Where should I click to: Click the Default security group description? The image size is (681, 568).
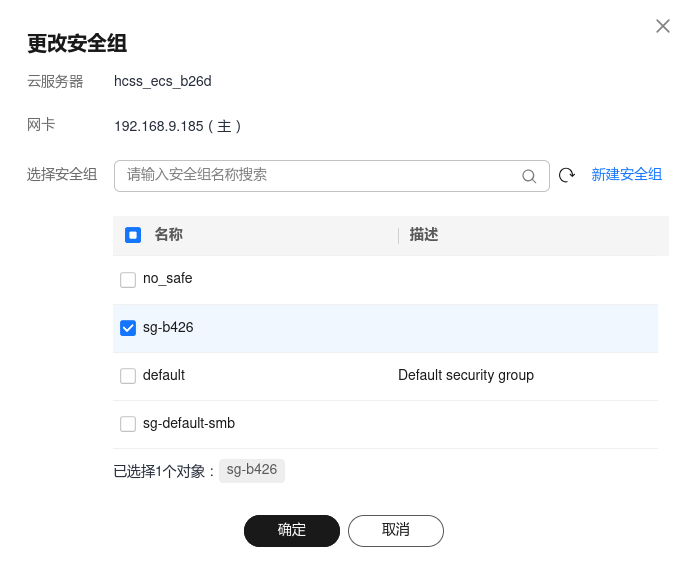pyautogui.click(x=465, y=375)
